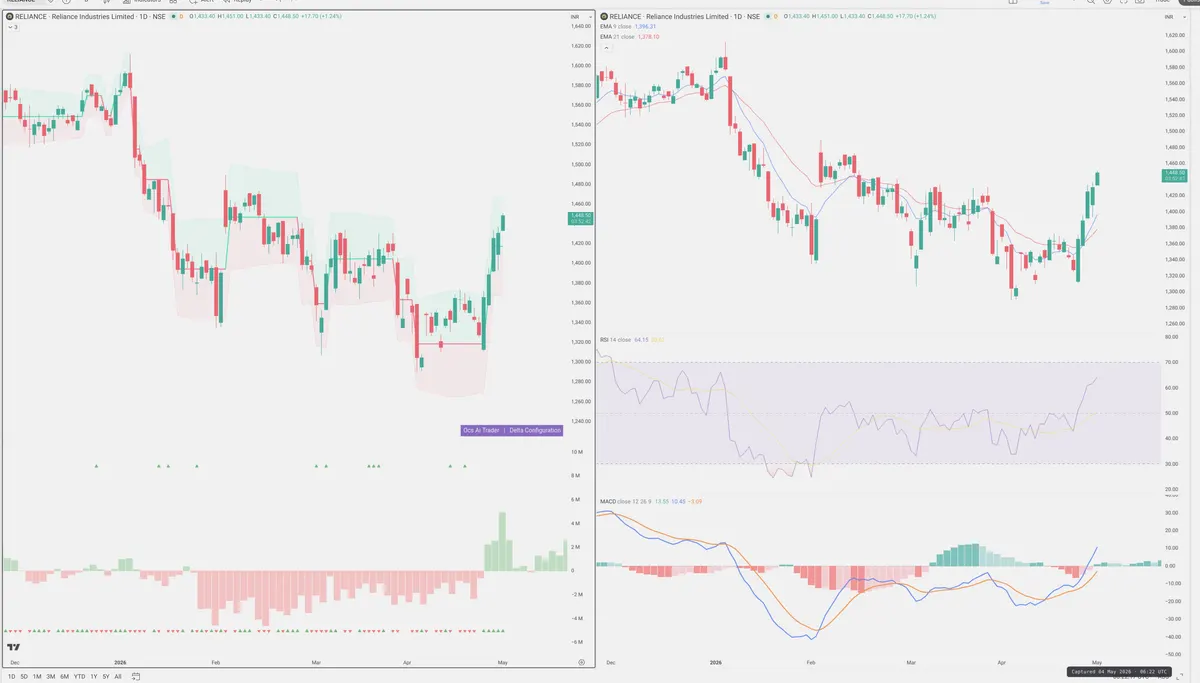Click the 70.00 RSI scale label
This screenshot has height=683, width=1200.
[x=1172, y=362]
